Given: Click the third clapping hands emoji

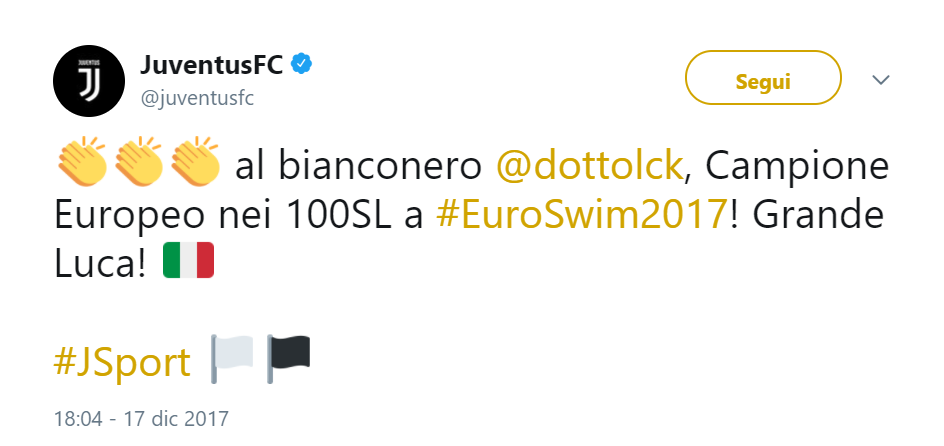Looking at the screenshot, I should [x=194, y=161].
